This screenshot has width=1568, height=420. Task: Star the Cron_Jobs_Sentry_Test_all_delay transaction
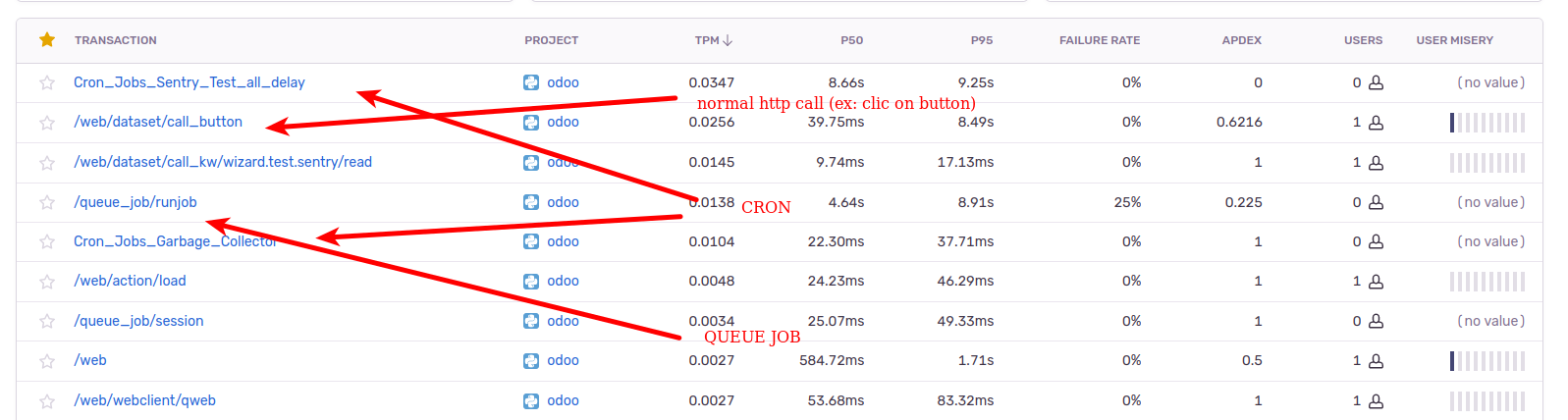tap(47, 82)
